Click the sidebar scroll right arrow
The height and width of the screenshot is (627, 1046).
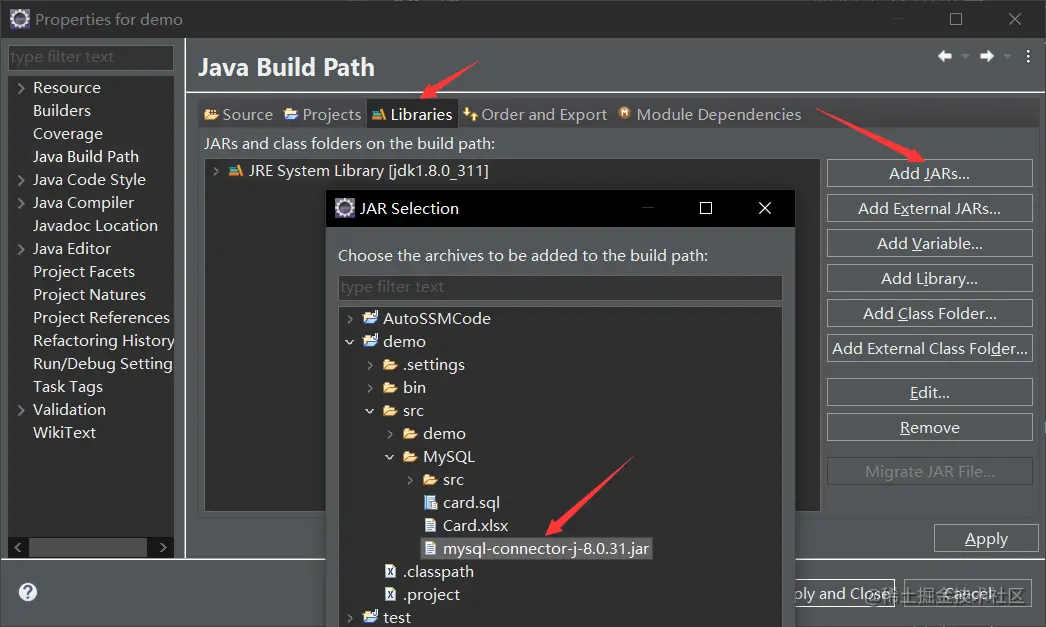pos(163,548)
